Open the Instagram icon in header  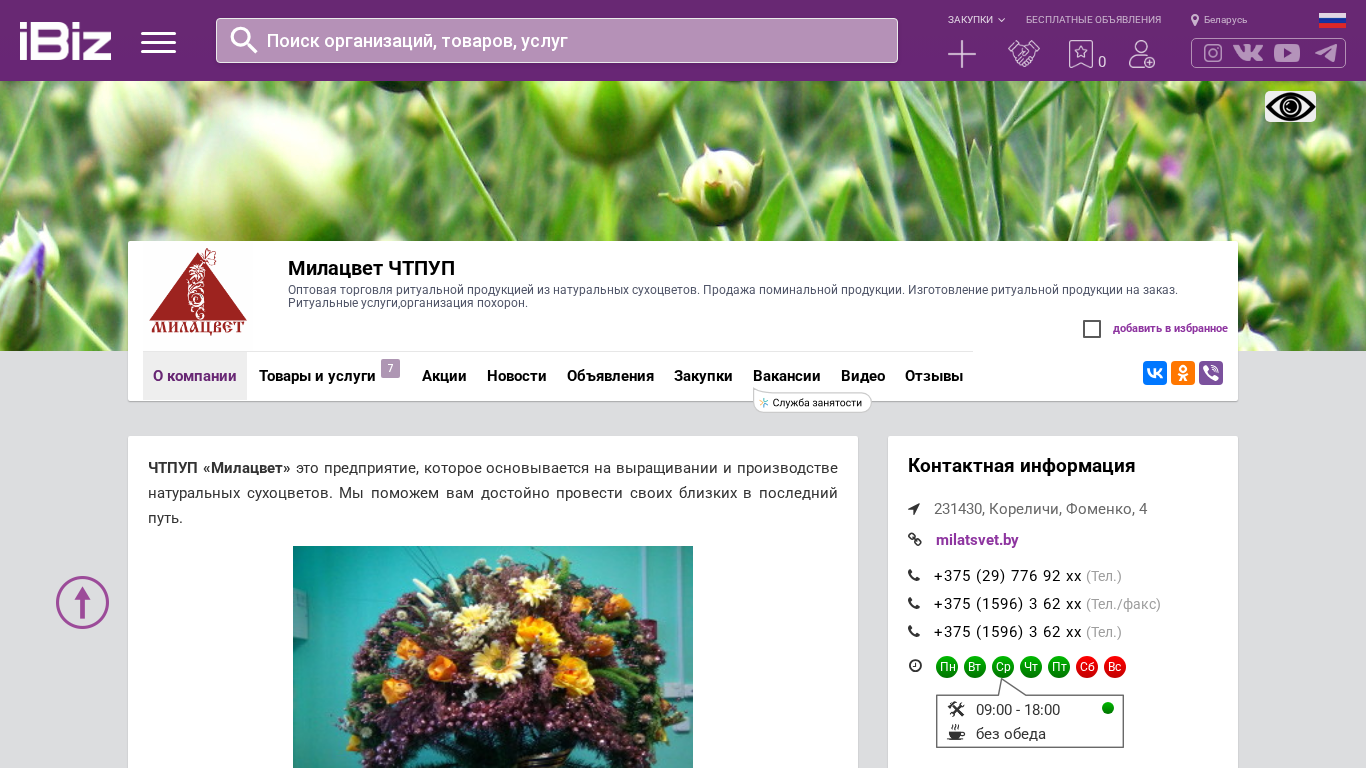tap(1213, 53)
